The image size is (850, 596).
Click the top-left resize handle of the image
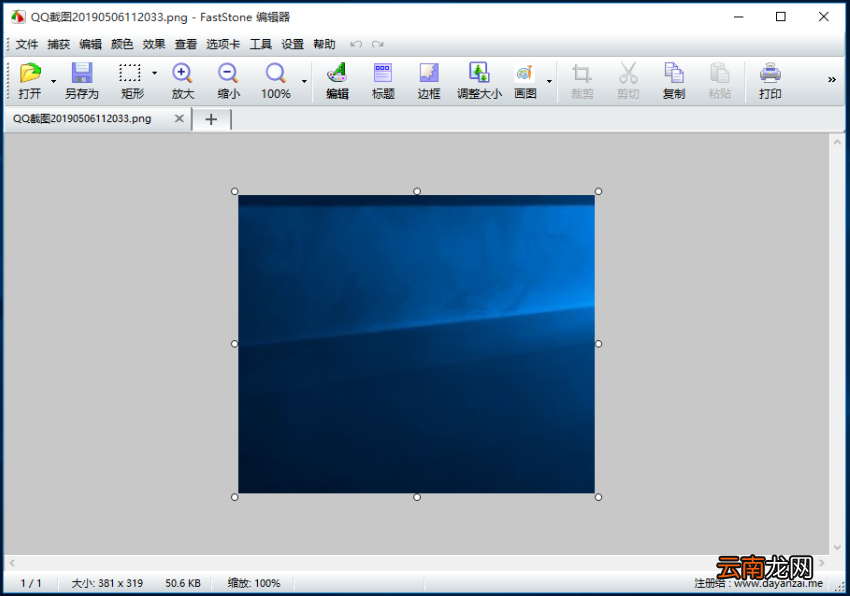click(x=235, y=191)
